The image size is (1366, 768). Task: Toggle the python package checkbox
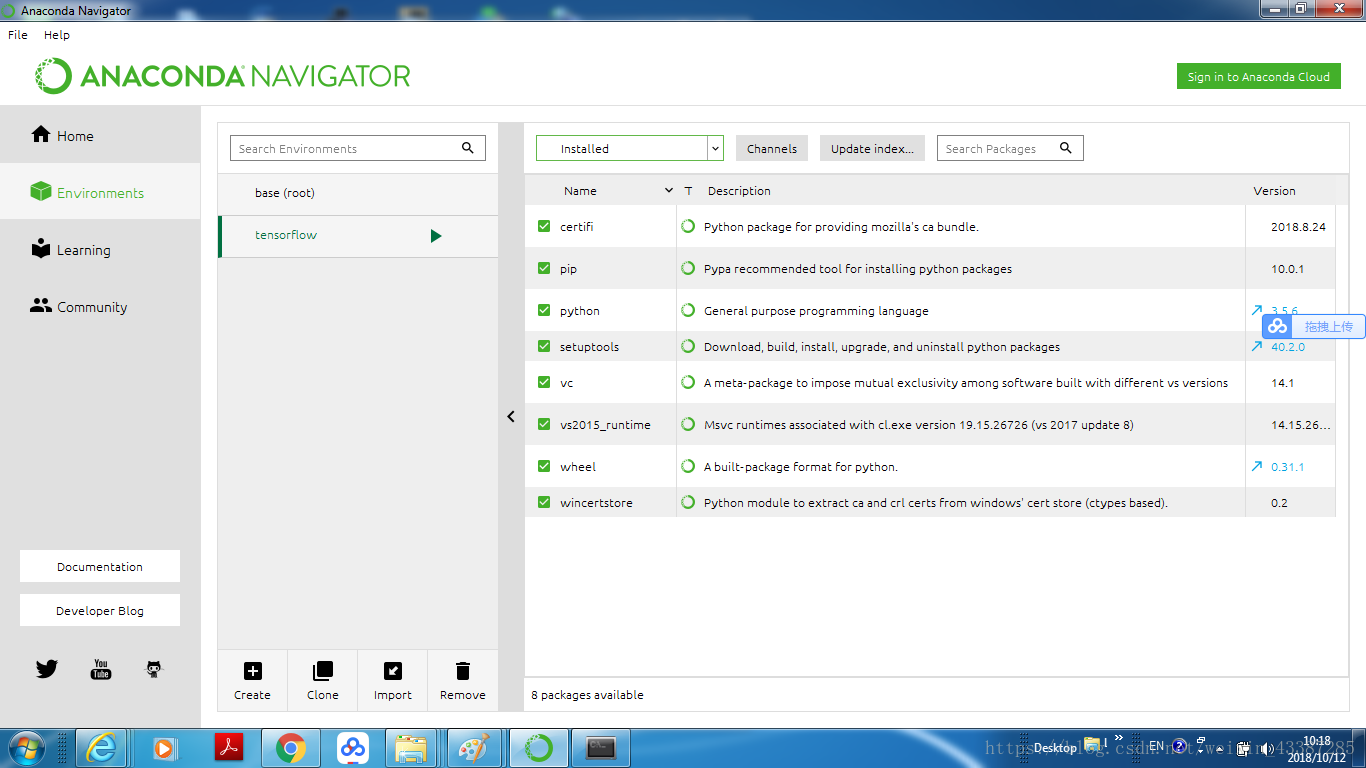544,310
